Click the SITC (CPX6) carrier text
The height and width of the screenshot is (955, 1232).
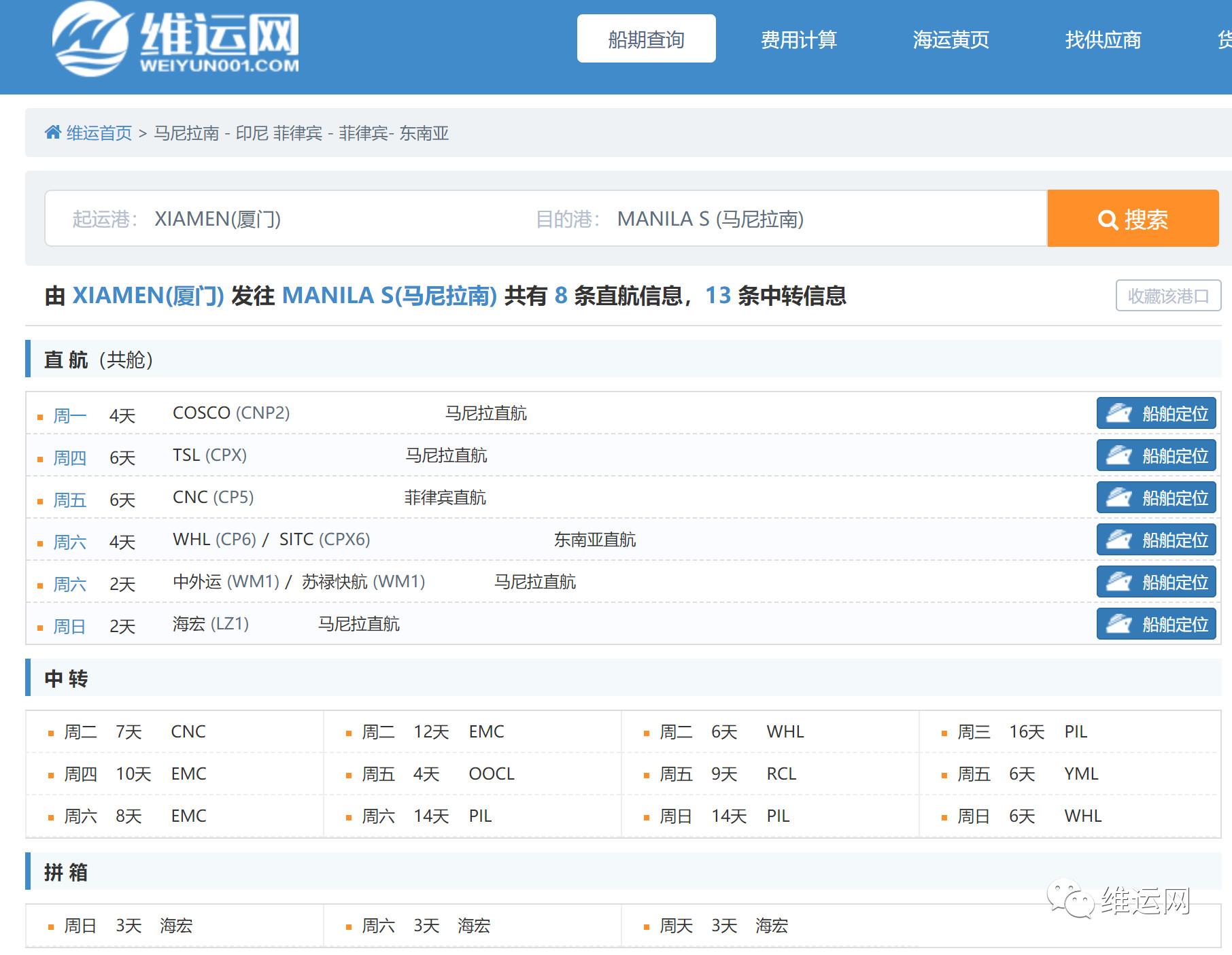click(x=324, y=539)
